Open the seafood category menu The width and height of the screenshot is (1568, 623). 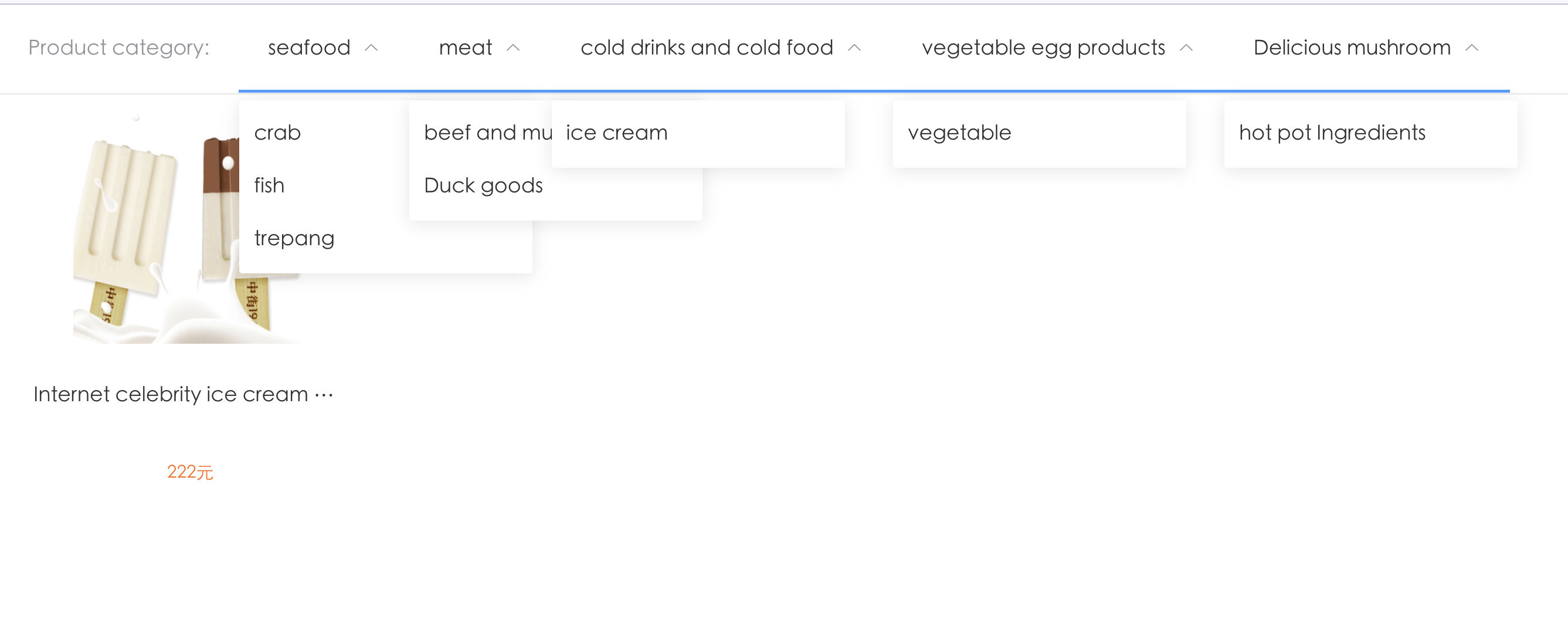point(309,48)
